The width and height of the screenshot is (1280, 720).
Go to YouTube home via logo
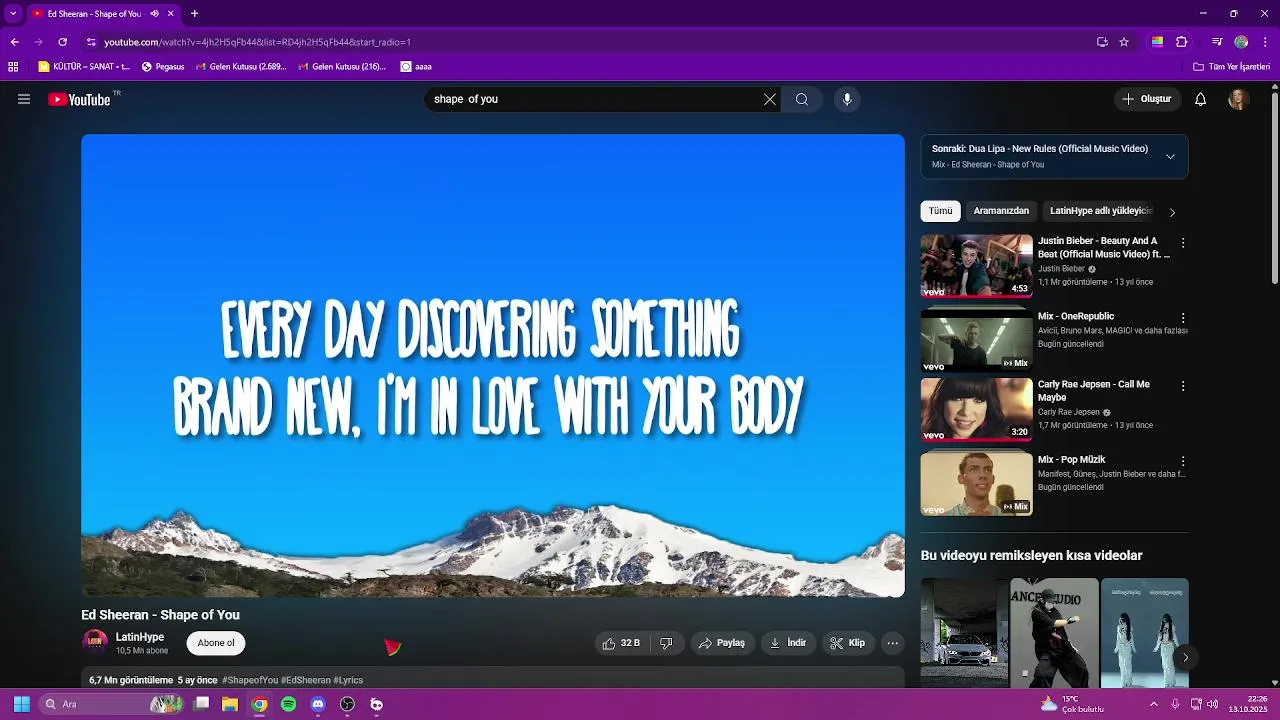79,99
